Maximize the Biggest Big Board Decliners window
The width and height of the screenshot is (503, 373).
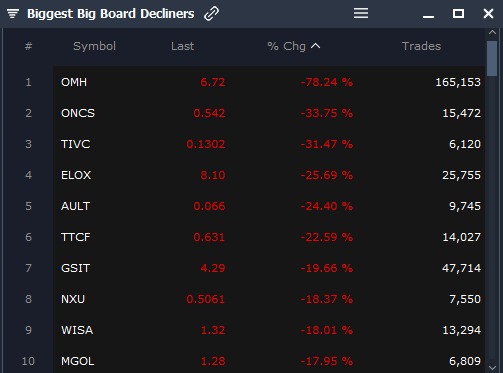(x=458, y=13)
